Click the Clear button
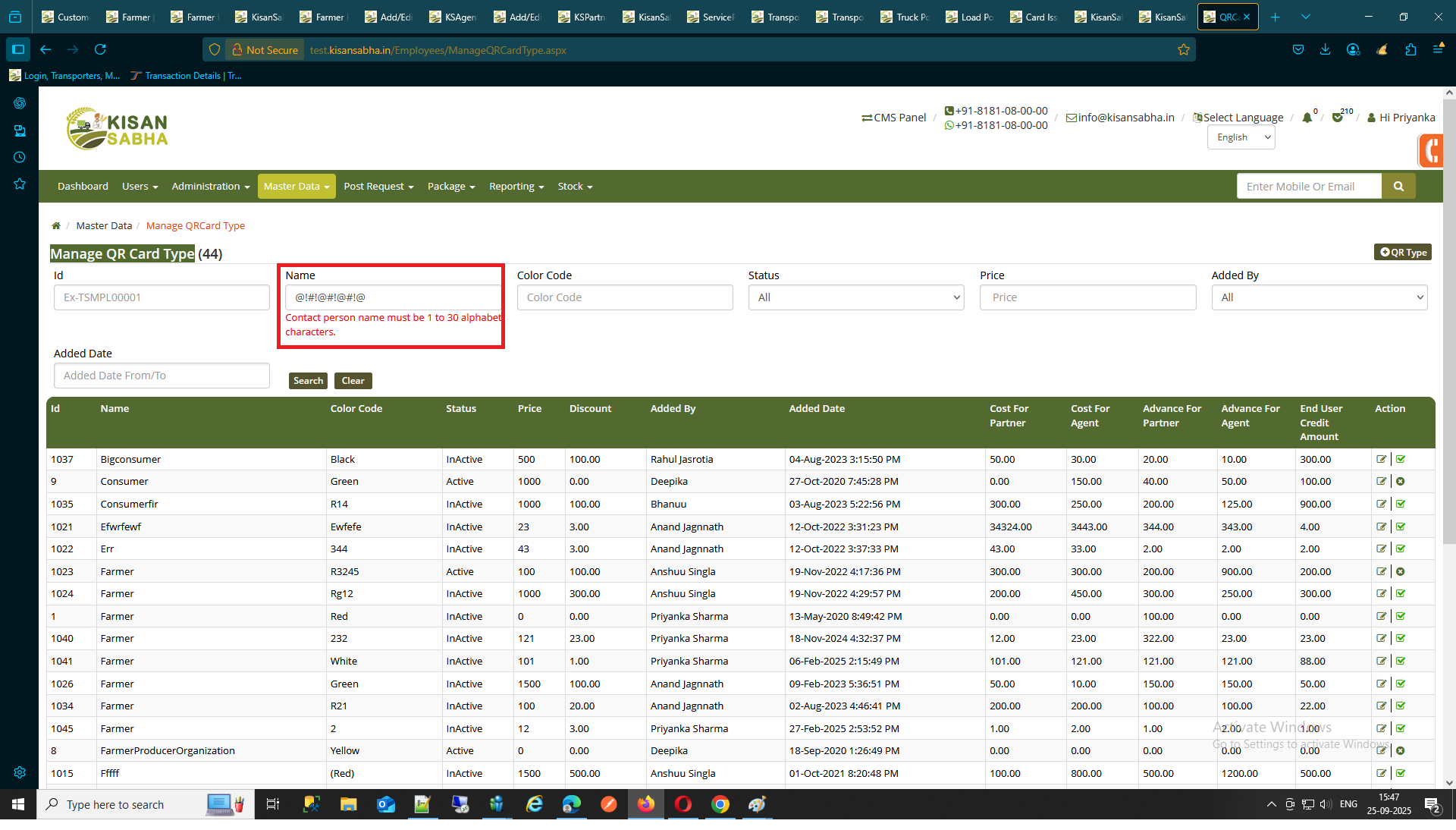 click(x=353, y=381)
